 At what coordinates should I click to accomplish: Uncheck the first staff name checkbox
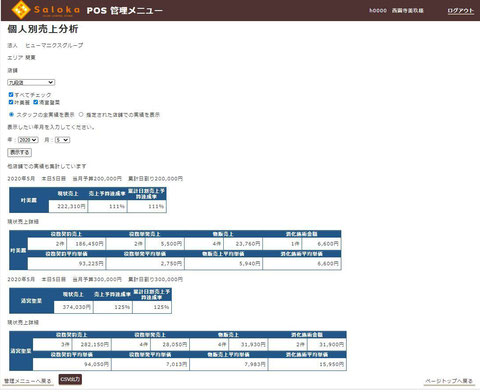pos(11,102)
